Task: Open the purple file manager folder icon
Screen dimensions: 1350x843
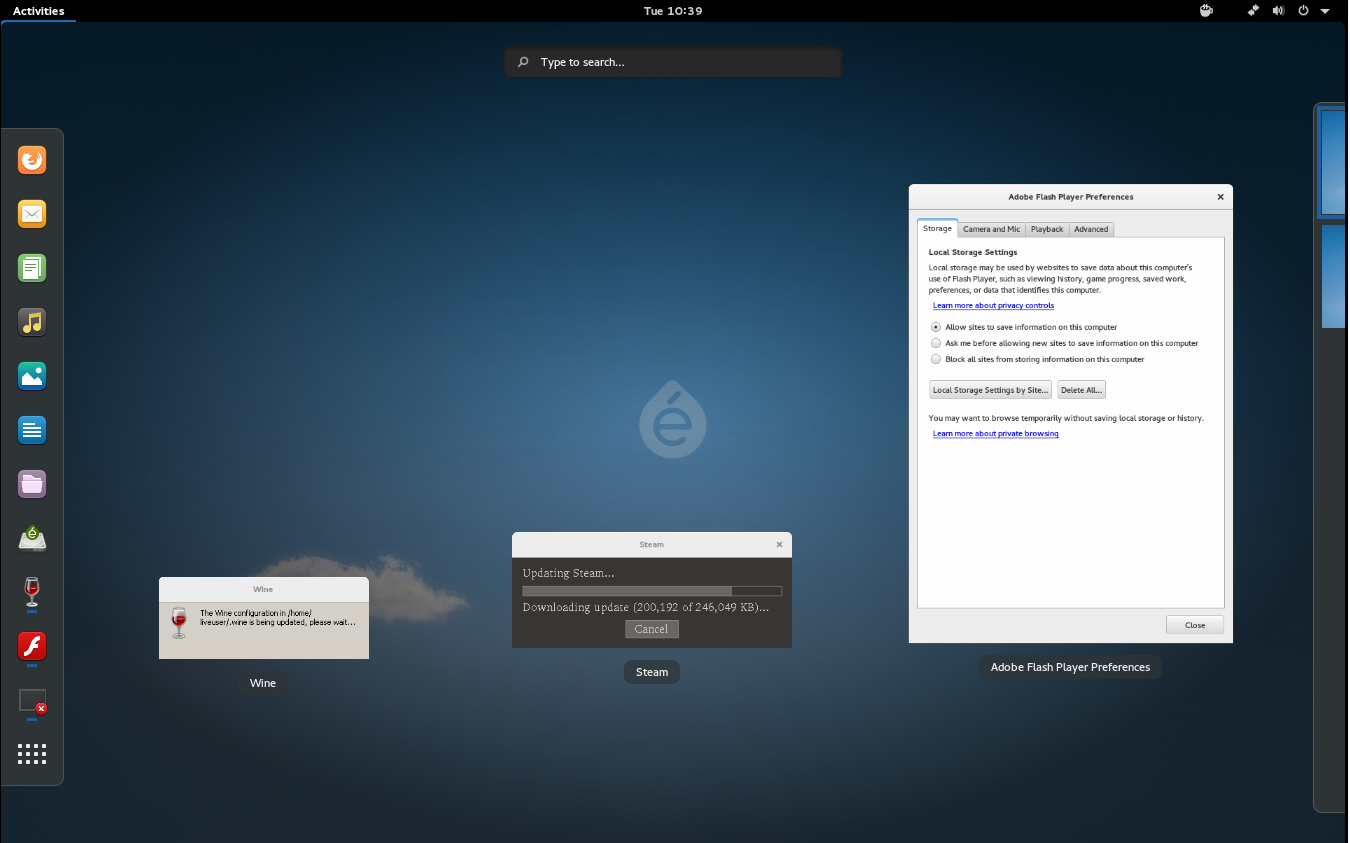Action: [32, 484]
